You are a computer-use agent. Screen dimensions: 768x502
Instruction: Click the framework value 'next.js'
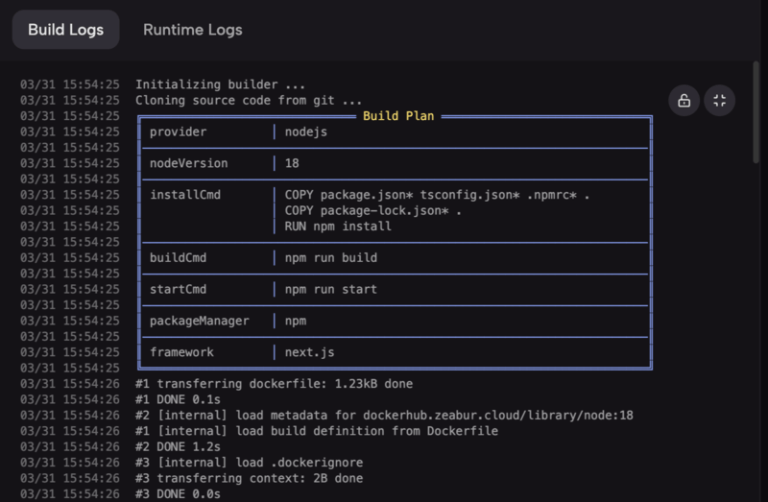pyautogui.click(x=309, y=352)
